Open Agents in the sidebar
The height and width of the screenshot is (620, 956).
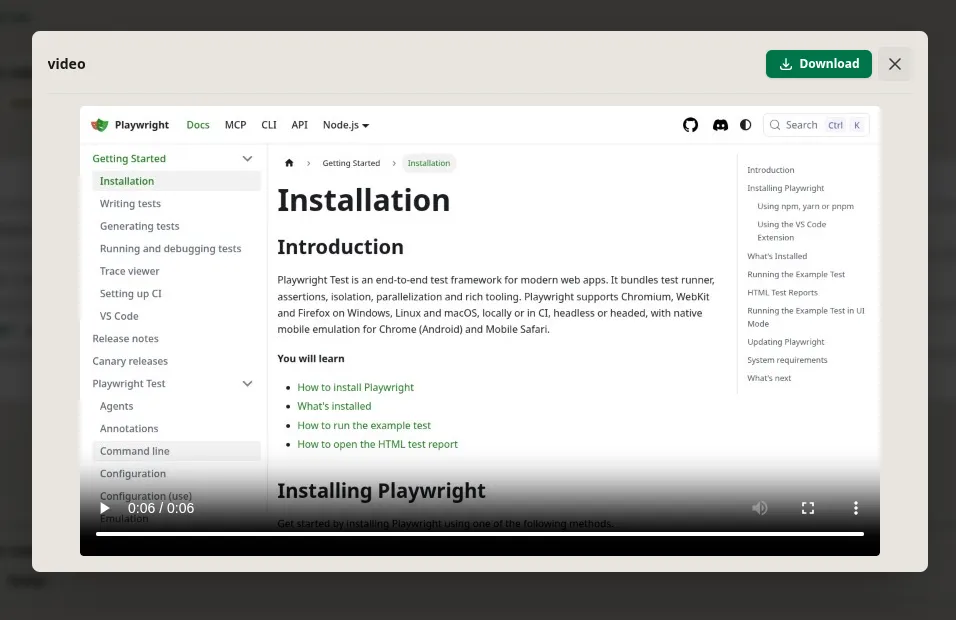[116, 407]
